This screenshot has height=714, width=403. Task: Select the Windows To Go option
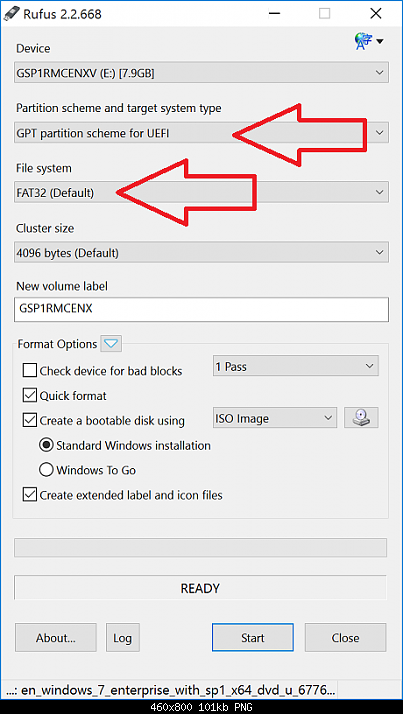[46, 470]
